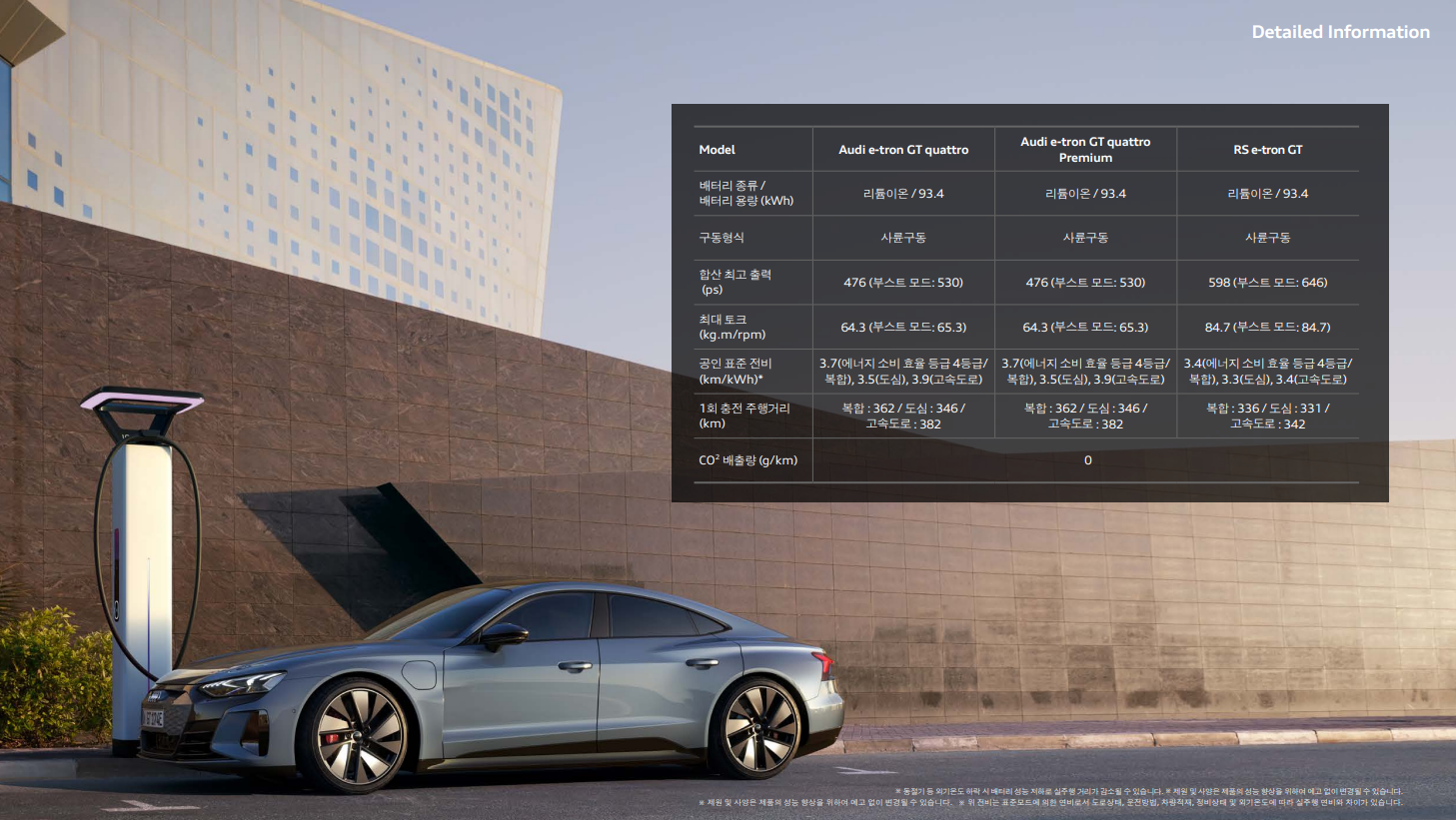
Task: Click '리튬이온 / 93.4' in non-Premium e-tron GT quattro column
Action: (x=903, y=194)
